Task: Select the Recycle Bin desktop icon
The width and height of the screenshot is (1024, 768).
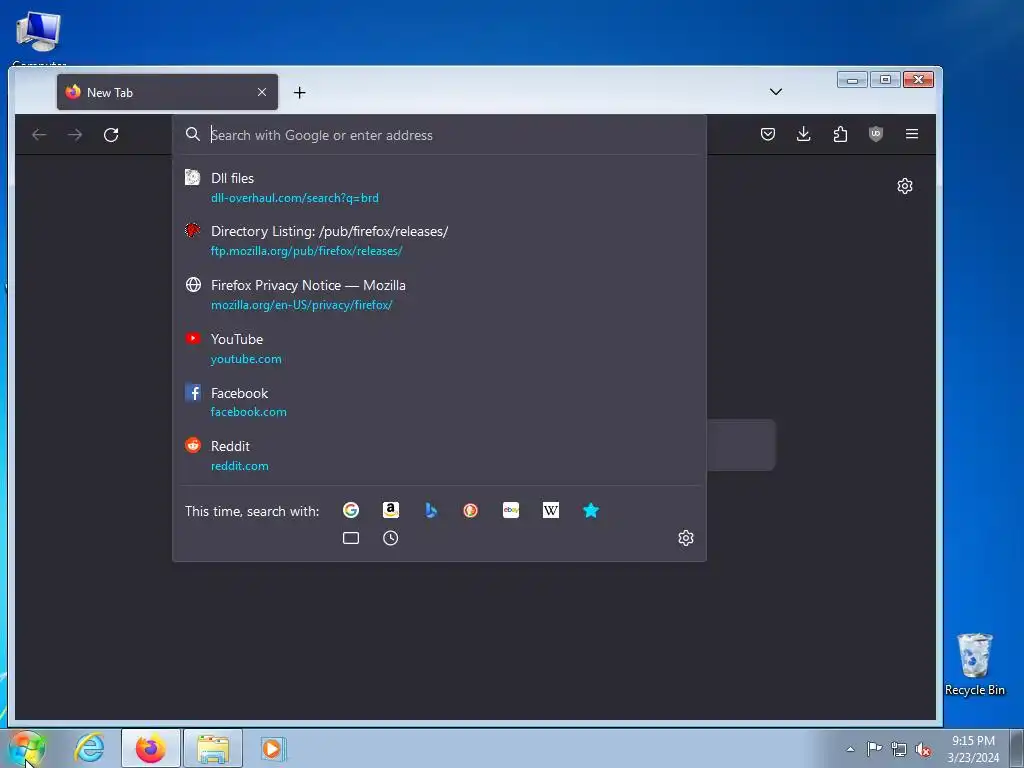Action: tap(975, 665)
